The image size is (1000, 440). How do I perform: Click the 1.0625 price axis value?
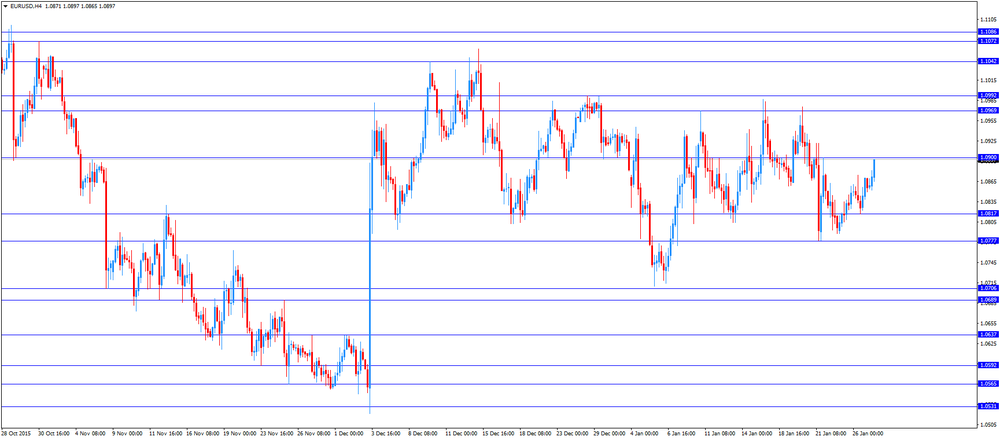point(987,344)
